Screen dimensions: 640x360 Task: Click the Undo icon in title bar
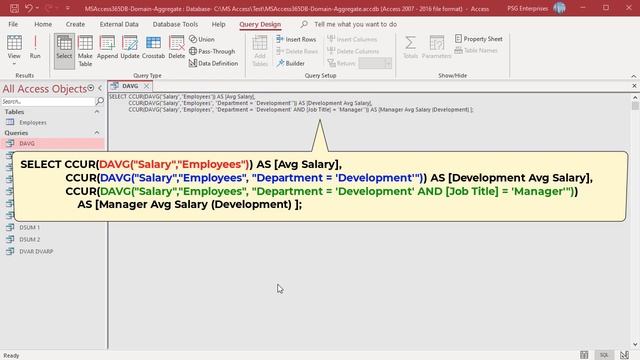point(29,8)
